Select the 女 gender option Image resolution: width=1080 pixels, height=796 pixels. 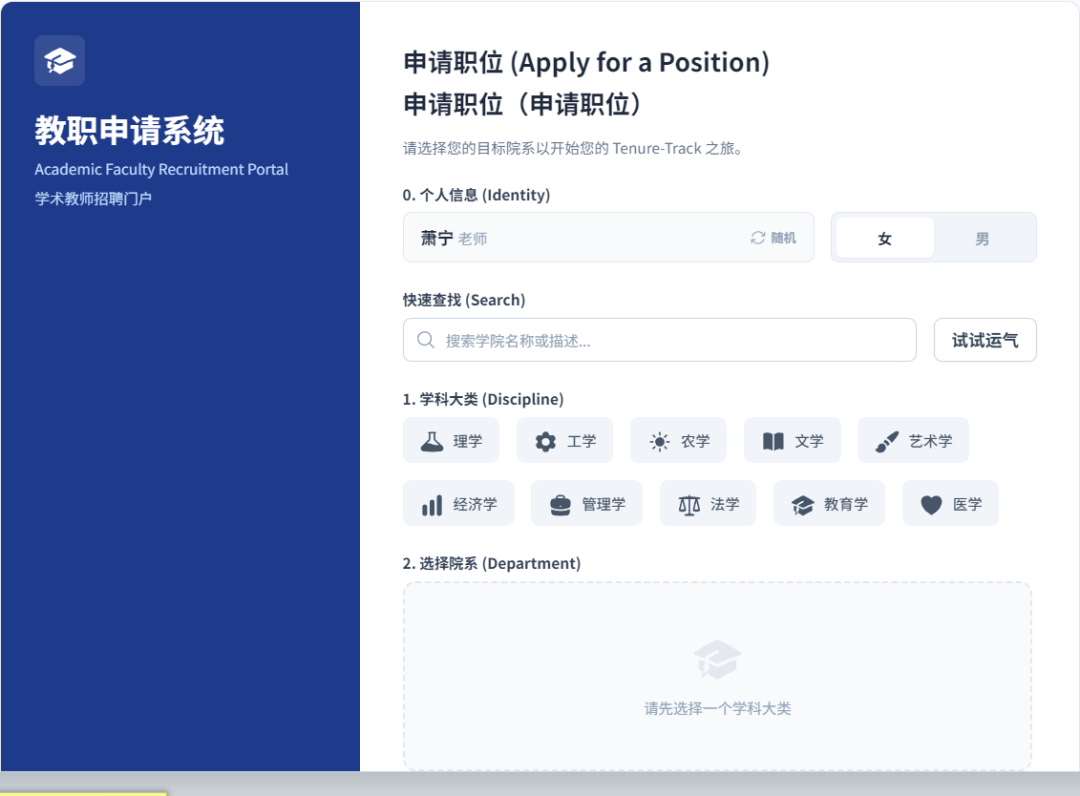884,237
